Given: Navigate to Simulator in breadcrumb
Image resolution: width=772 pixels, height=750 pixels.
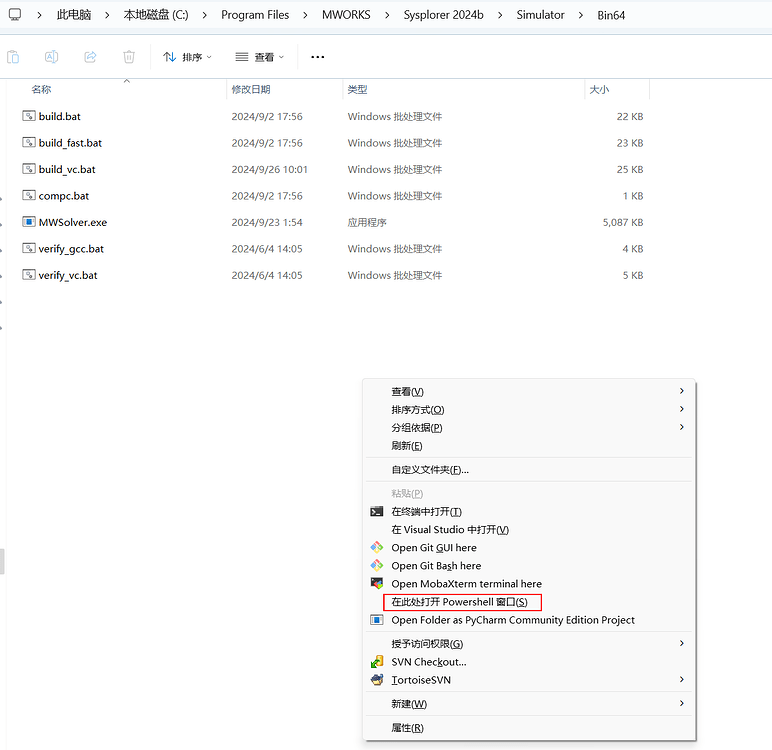Looking at the screenshot, I should (x=540, y=15).
